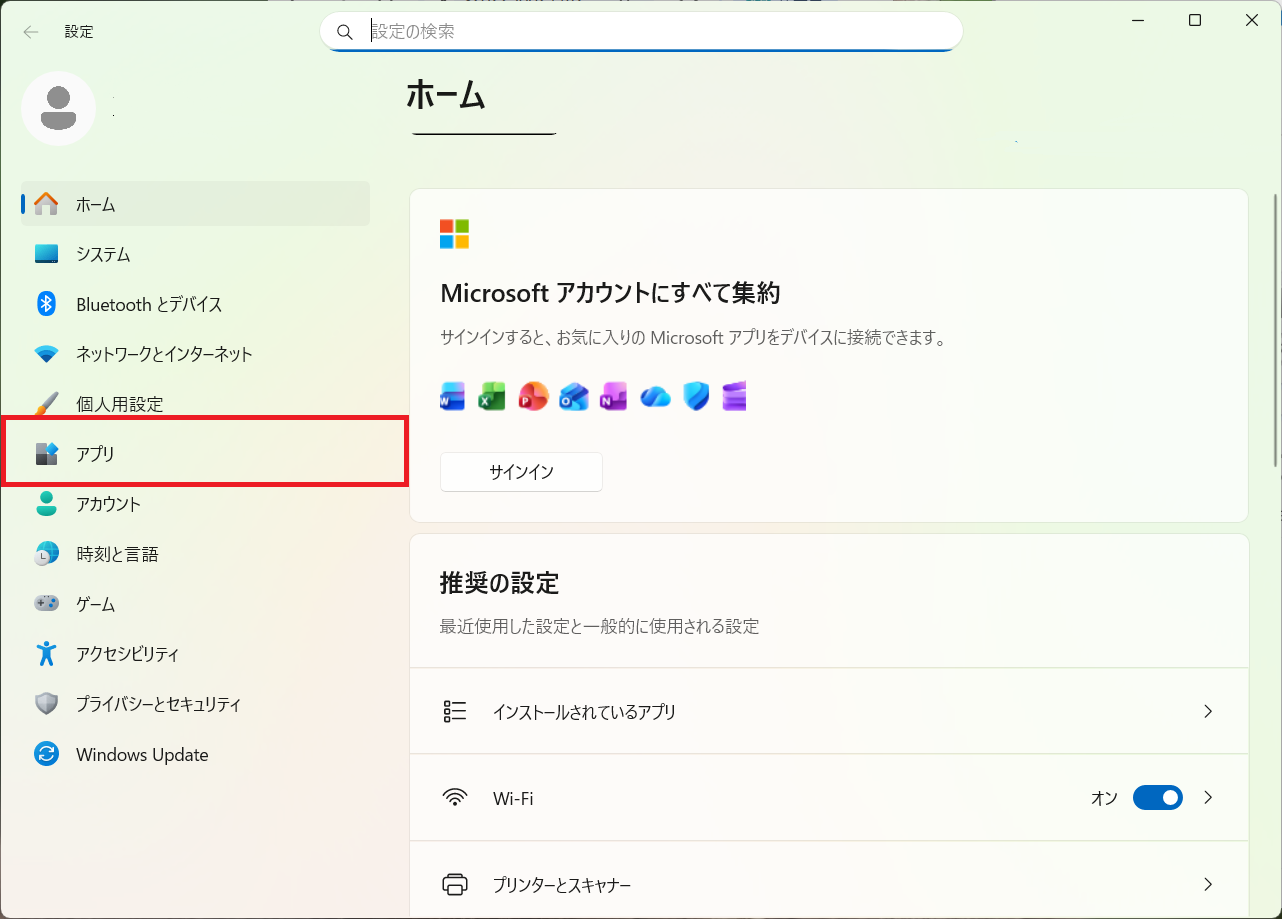1282x919 pixels.
Task: Open 個人用設定 category
Action: coord(196,404)
